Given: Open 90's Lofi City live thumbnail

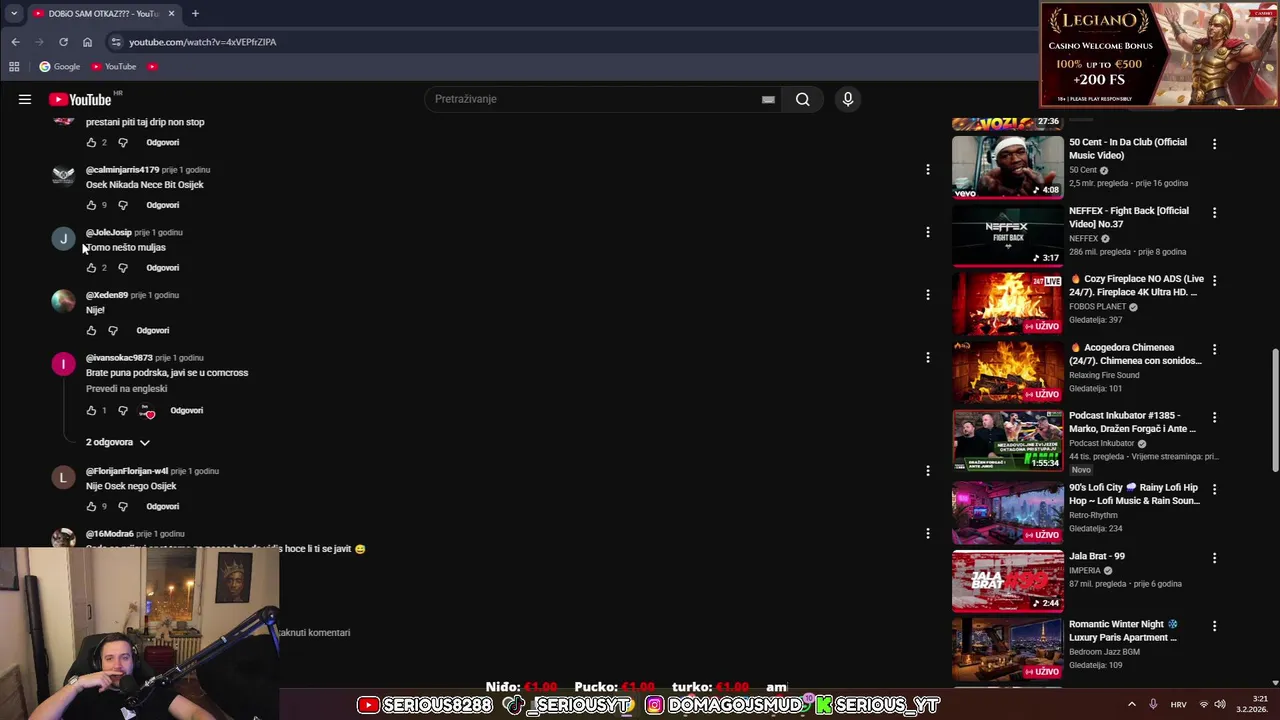Looking at the screenshot, I should point(1008,512).
